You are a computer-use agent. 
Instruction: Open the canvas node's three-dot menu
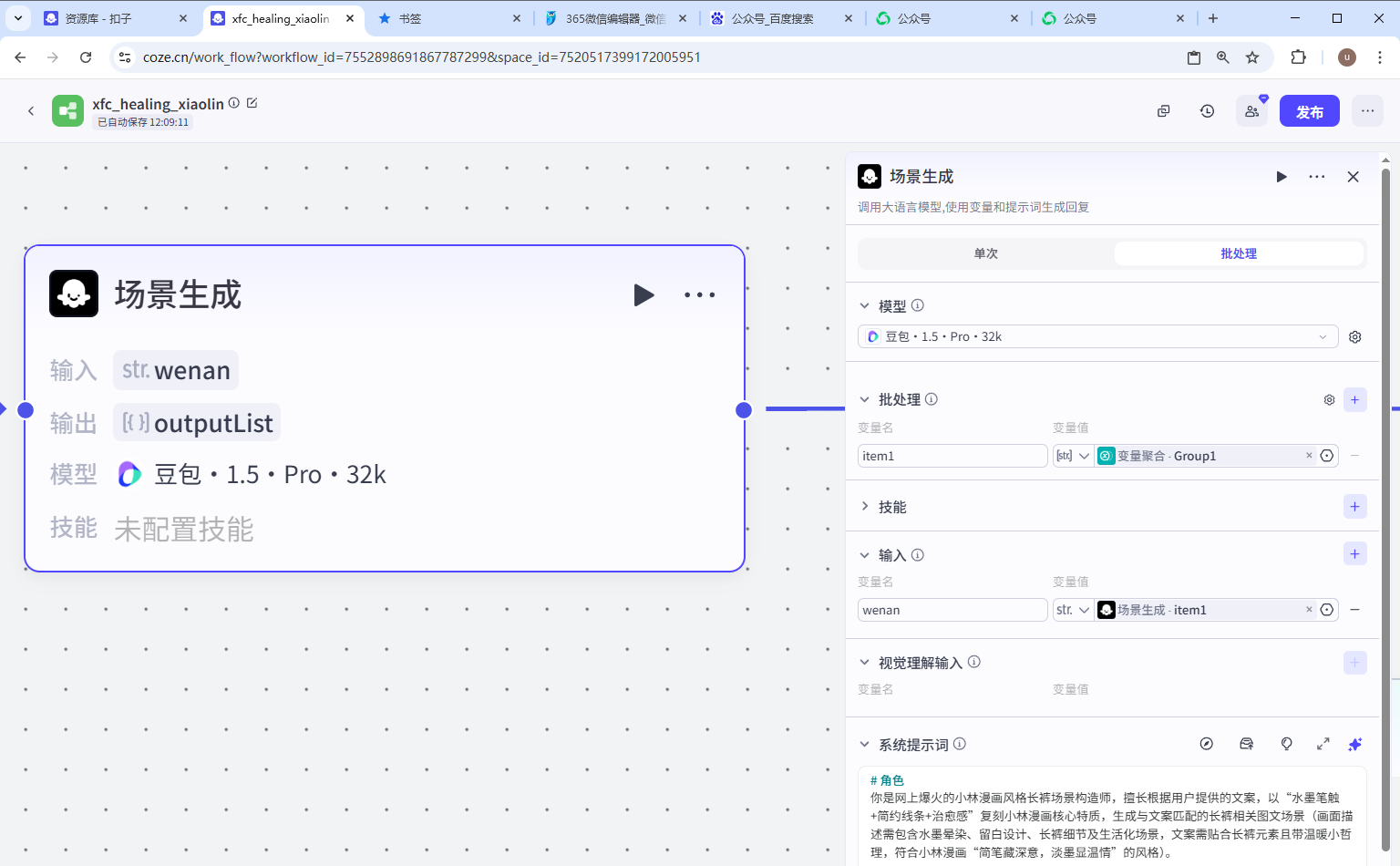coord(700,294)
